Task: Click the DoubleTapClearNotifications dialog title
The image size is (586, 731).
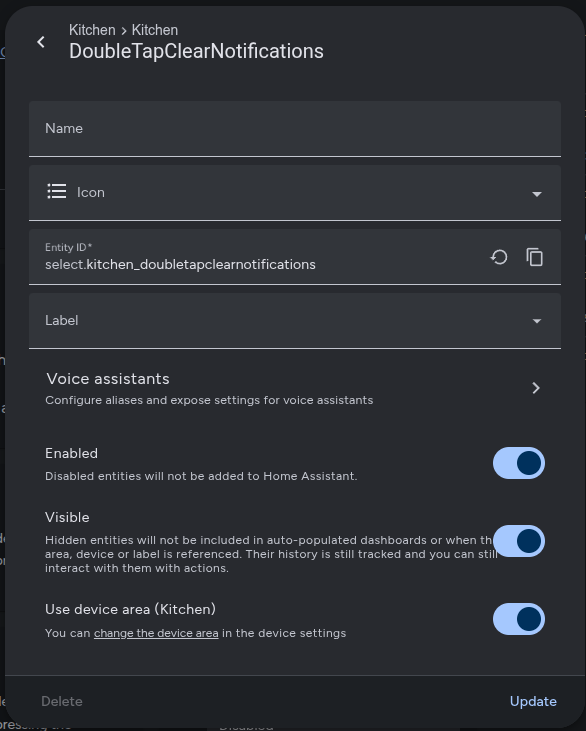Action: (196, 51)
